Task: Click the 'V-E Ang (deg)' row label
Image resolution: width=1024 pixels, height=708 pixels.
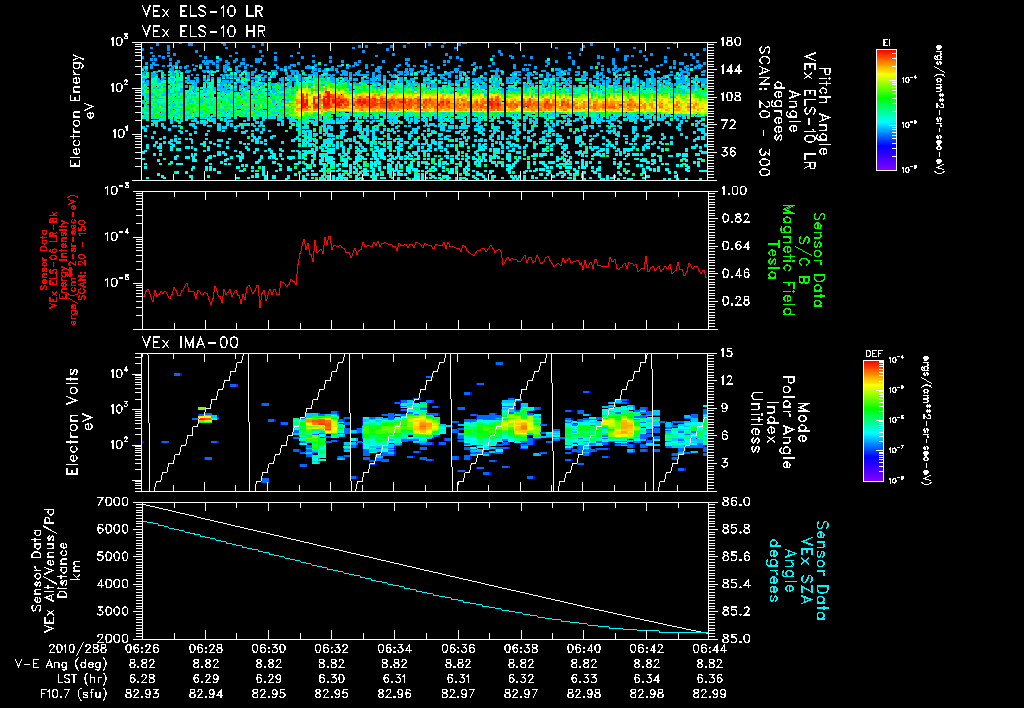Action: pyautogui.click(x=61, y=664)
